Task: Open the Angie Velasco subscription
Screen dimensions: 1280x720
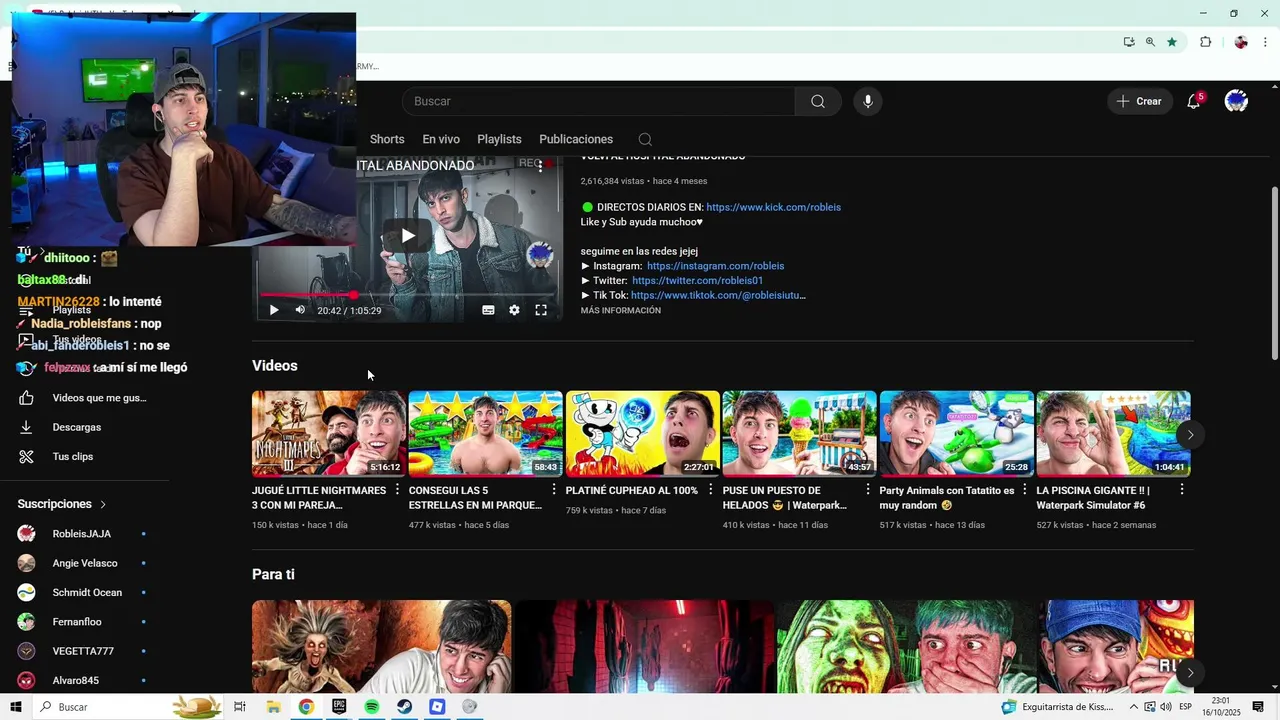Action: coord(84,563)
